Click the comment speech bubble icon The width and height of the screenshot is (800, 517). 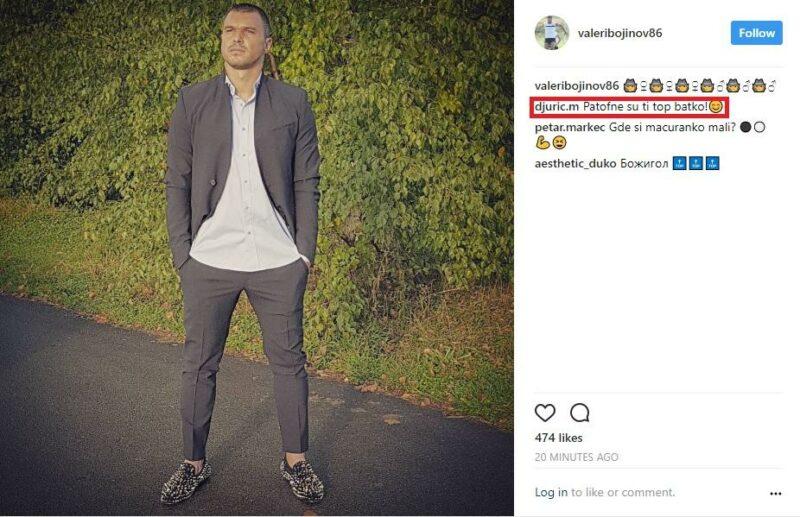click(579, 413)
